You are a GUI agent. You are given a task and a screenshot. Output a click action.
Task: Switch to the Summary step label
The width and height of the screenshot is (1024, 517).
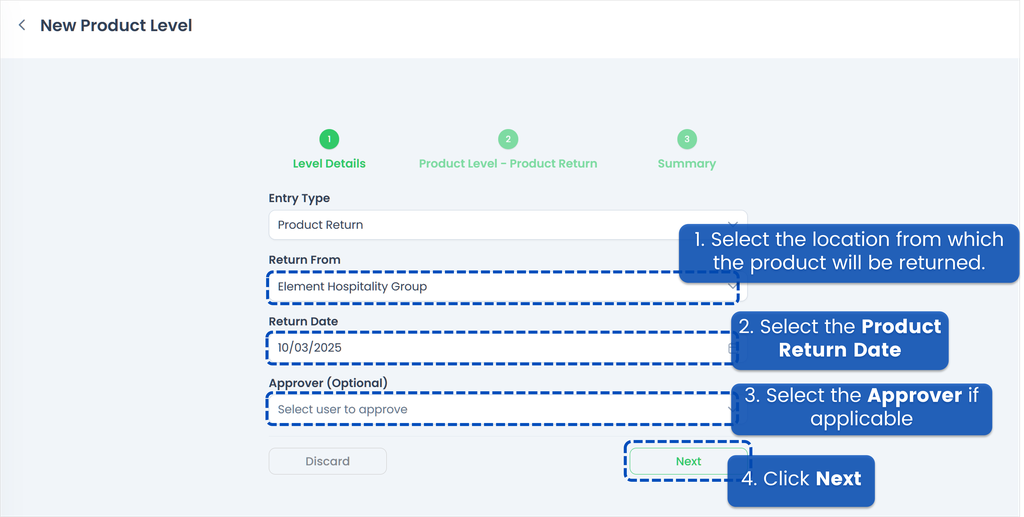[x=686, y=164]
